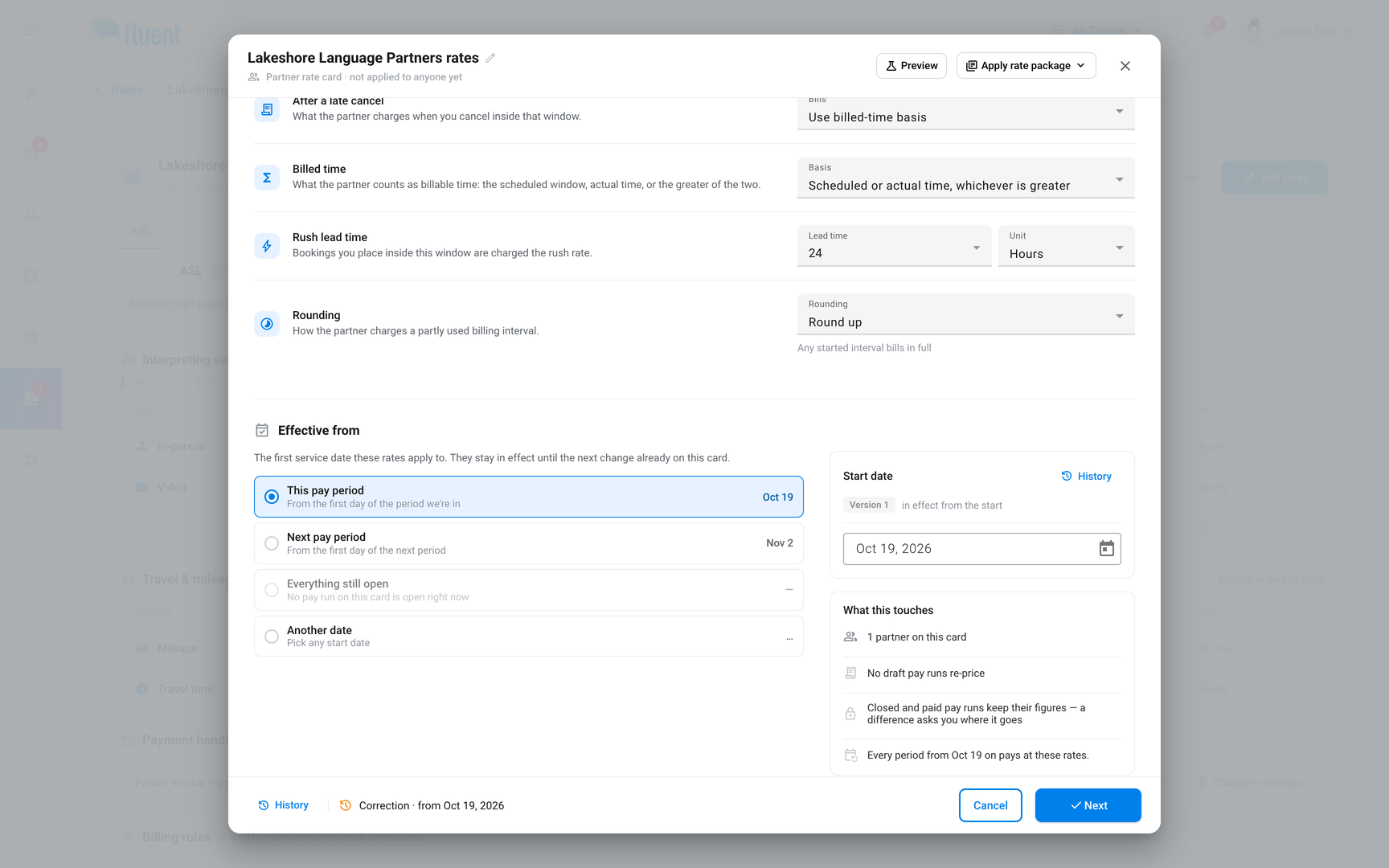Click the After a late cancel icon

coord(267,109)
